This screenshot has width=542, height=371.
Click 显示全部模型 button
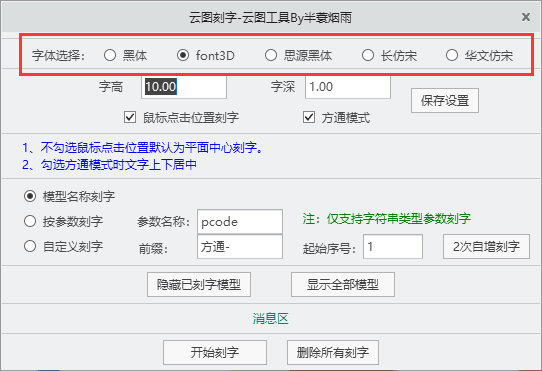click(x=343, y=285)
